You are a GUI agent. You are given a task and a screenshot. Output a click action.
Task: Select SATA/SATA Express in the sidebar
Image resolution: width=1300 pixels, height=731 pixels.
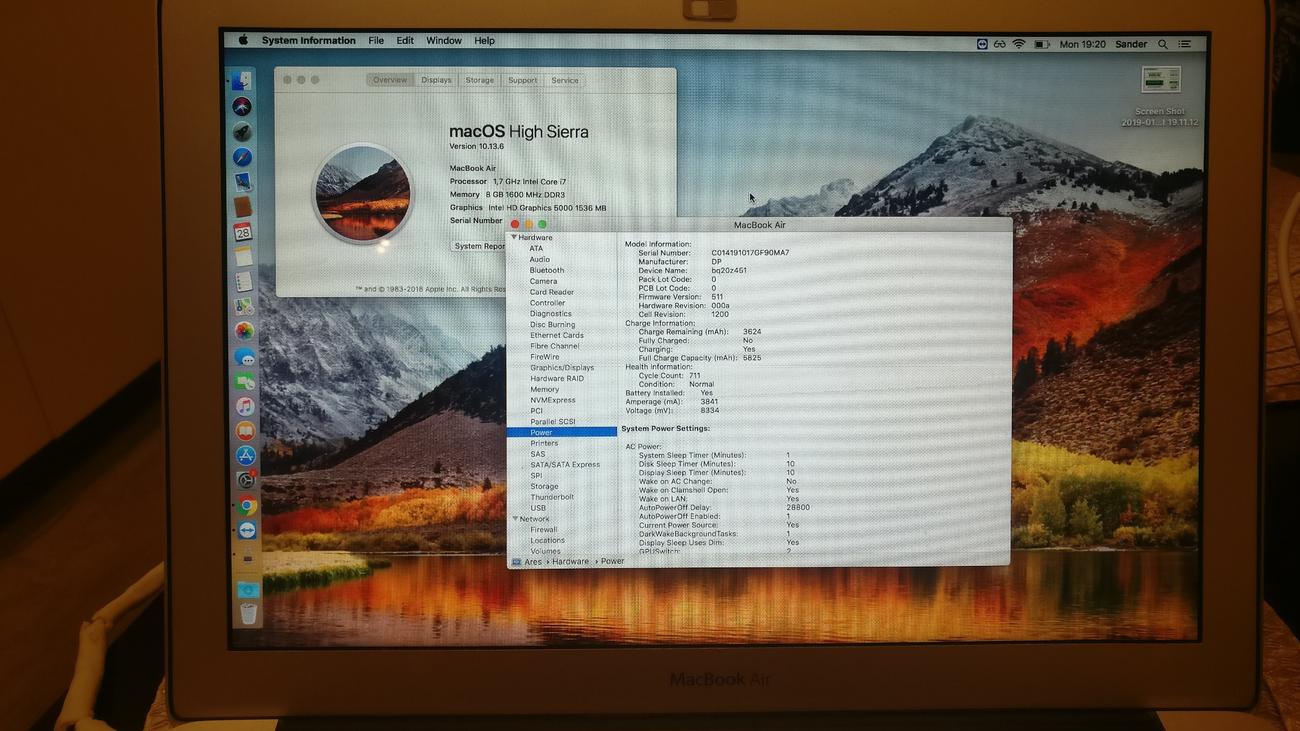[565, 464]
